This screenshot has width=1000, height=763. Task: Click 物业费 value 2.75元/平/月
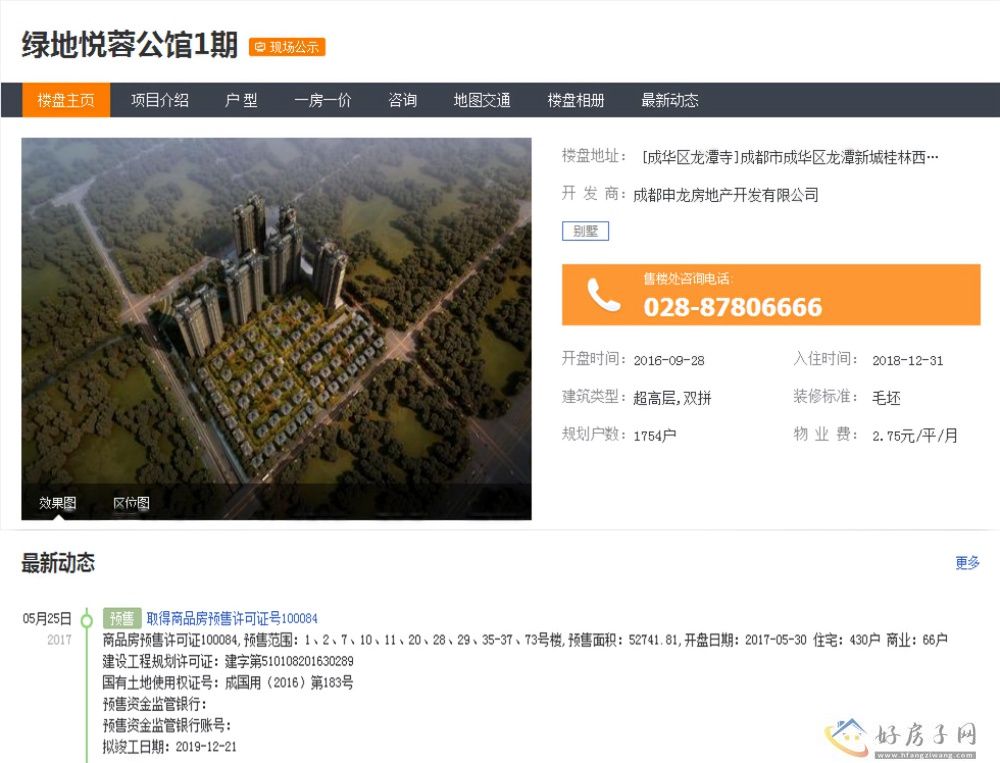(915, 436)
